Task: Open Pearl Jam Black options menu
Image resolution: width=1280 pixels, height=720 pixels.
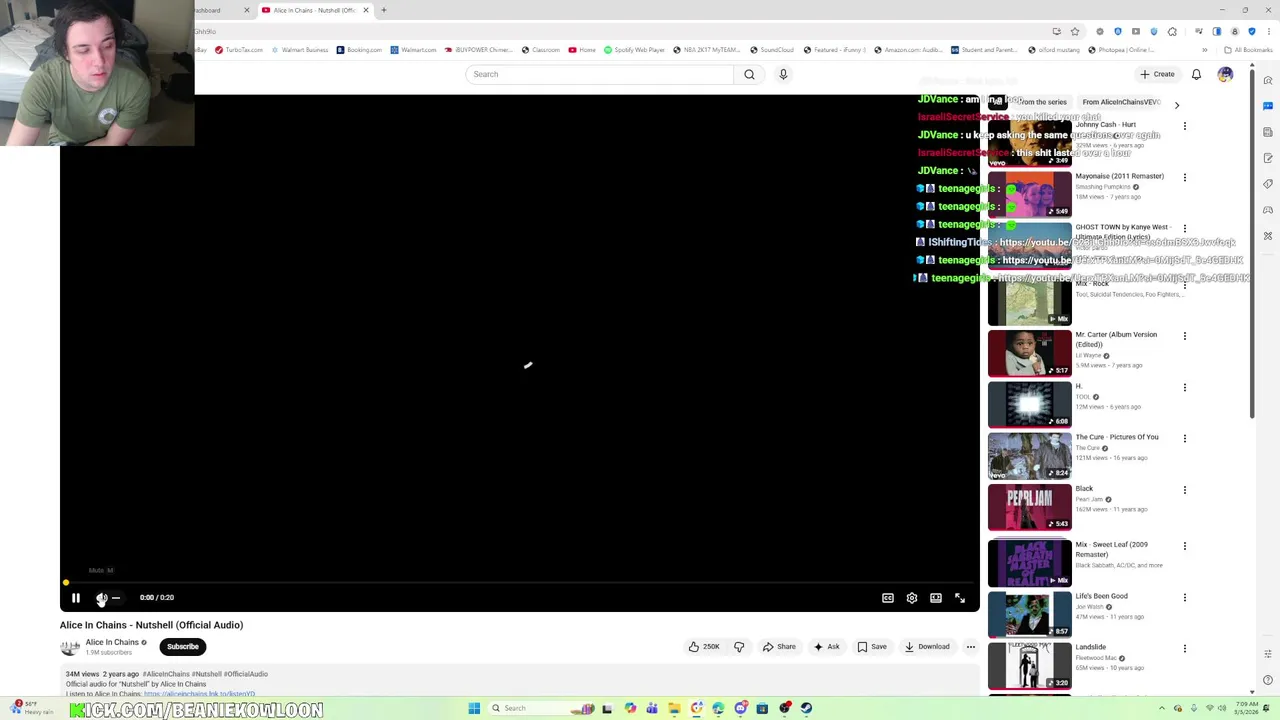Action: click(x=1185, y=490)
